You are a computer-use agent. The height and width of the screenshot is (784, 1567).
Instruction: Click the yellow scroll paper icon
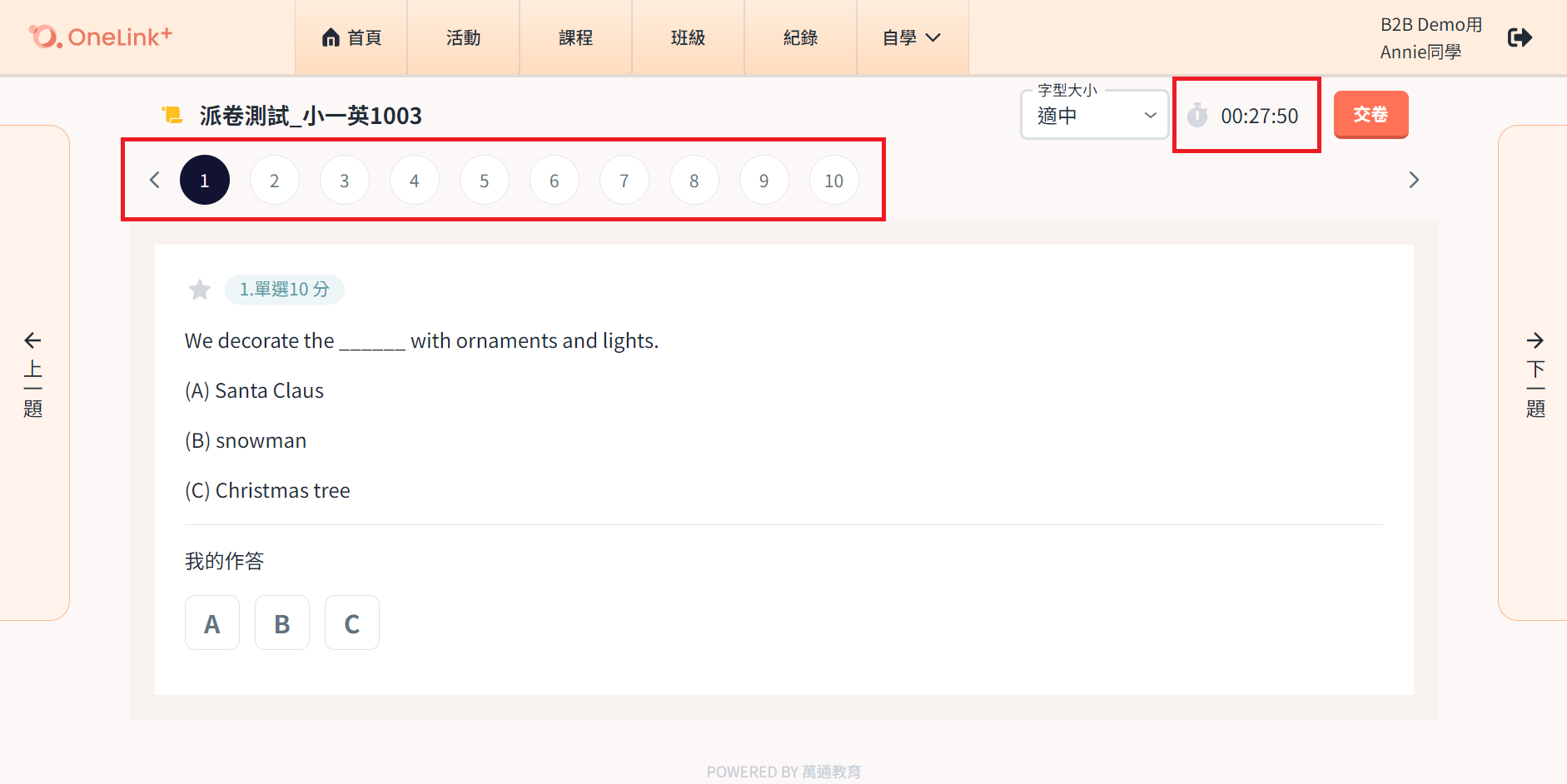coord(172,115)
